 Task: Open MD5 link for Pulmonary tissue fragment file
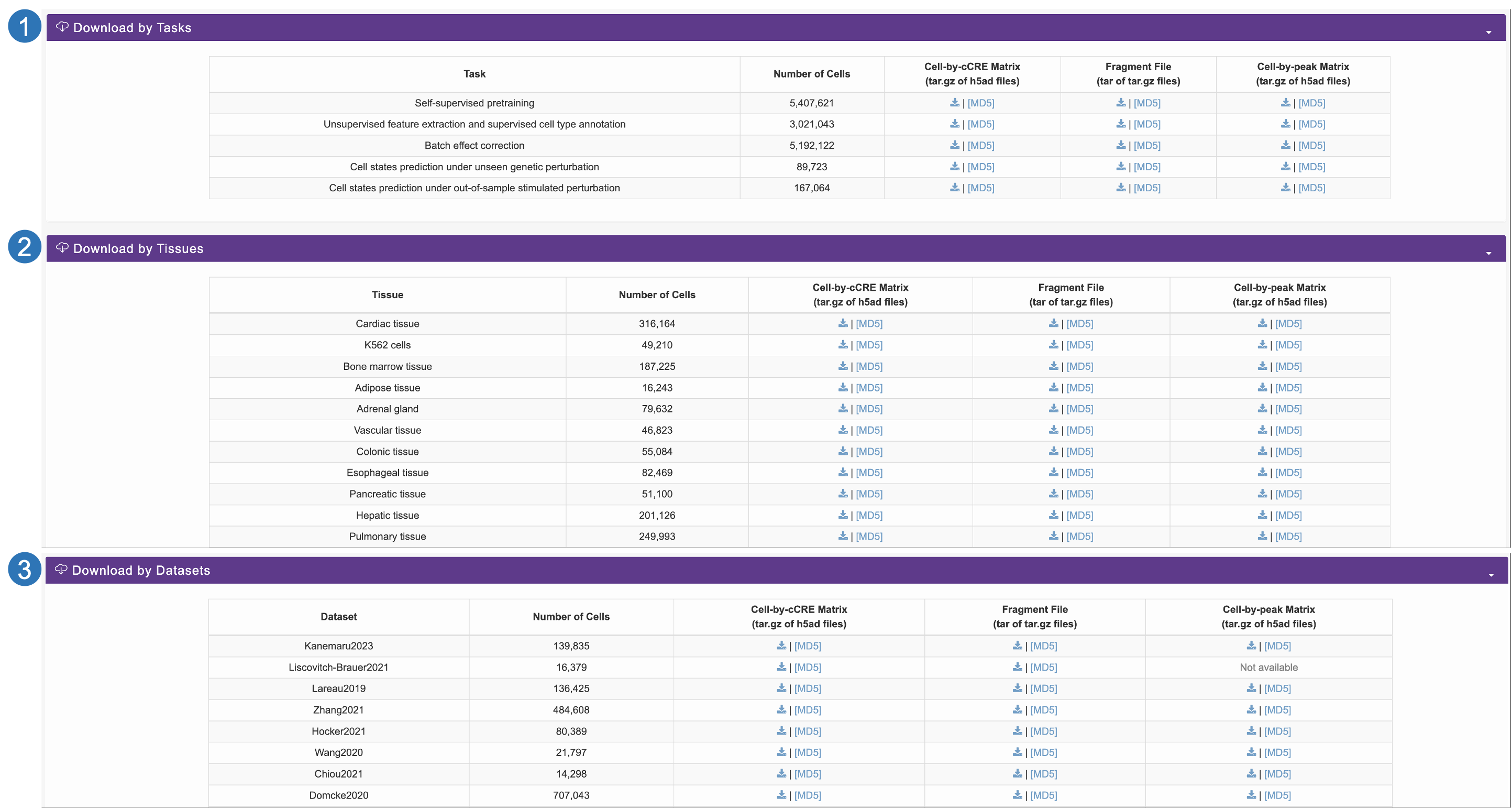[1079, 536]
